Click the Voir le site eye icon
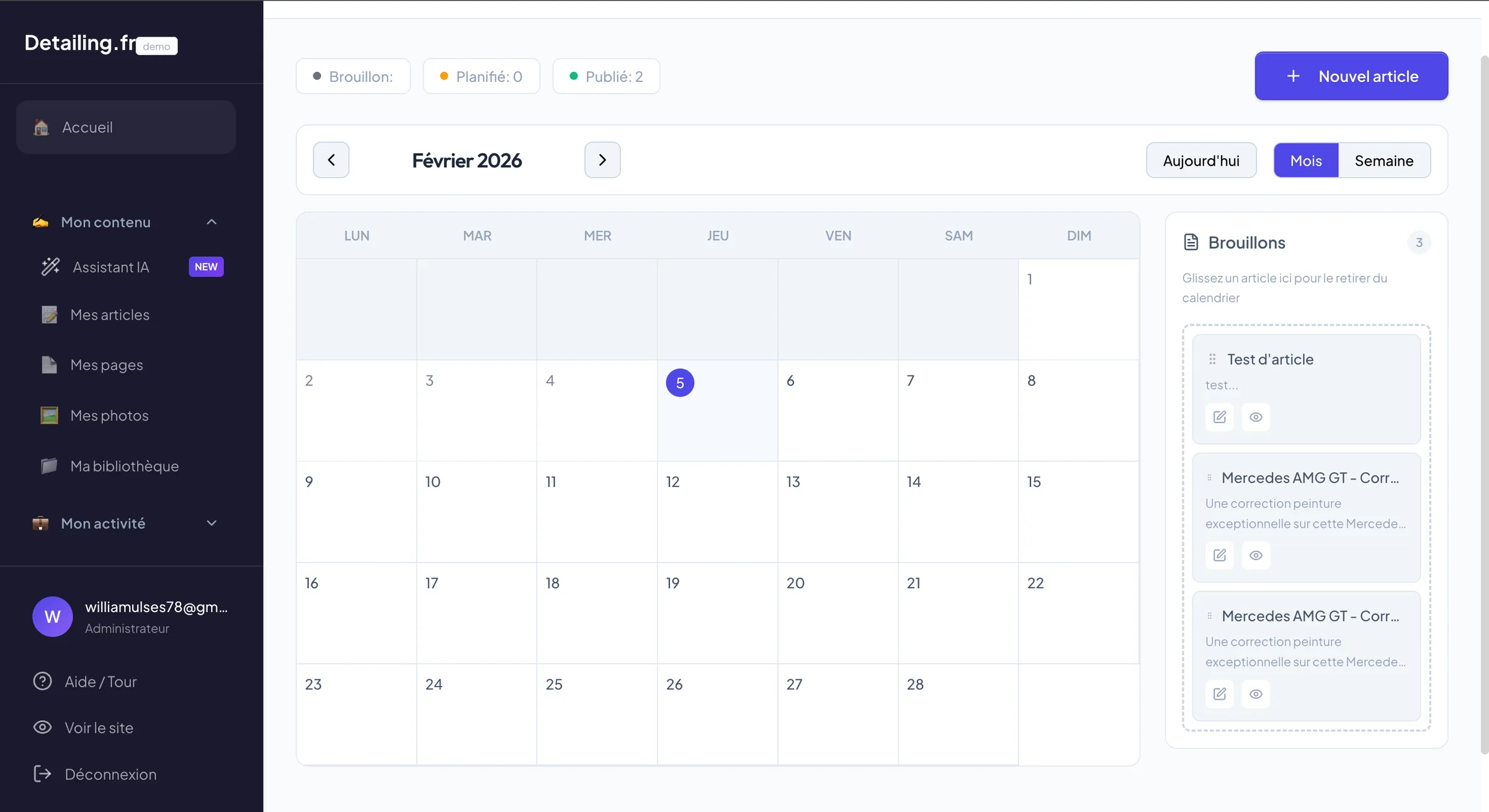This screenshot has width=1489, height=812. coord(42,727)
